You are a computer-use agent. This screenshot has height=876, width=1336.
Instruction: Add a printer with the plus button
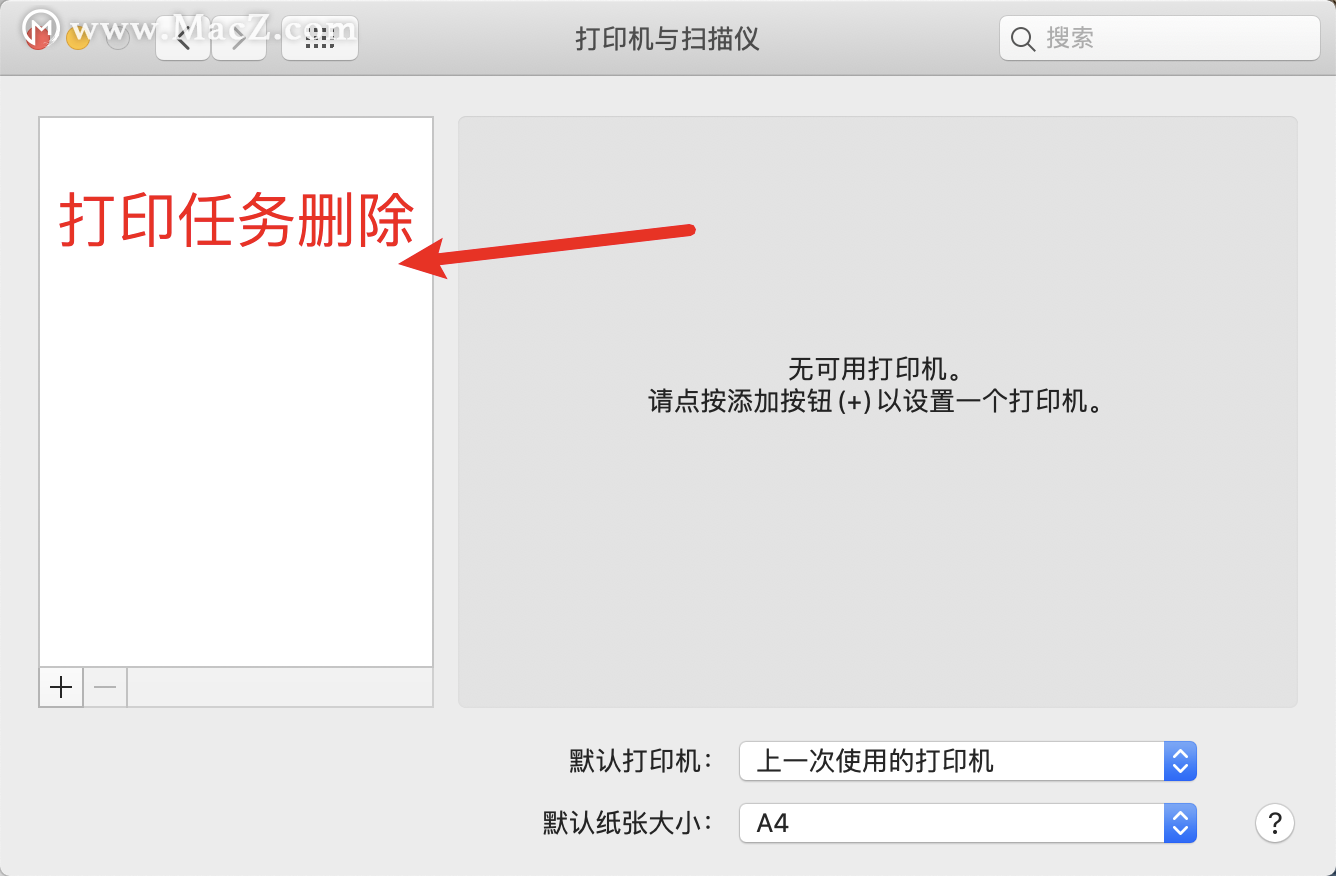(61, 687)
